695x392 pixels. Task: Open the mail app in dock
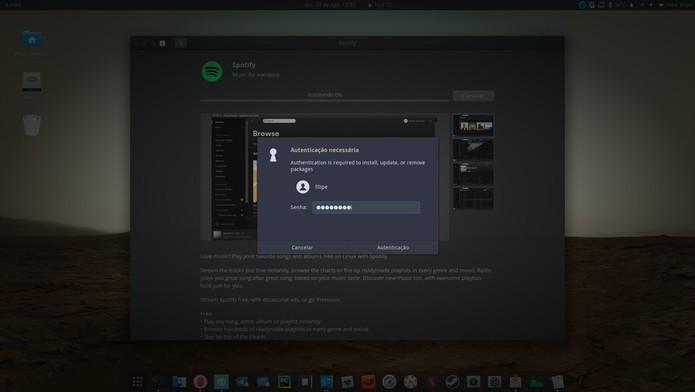tap(221, 381)
